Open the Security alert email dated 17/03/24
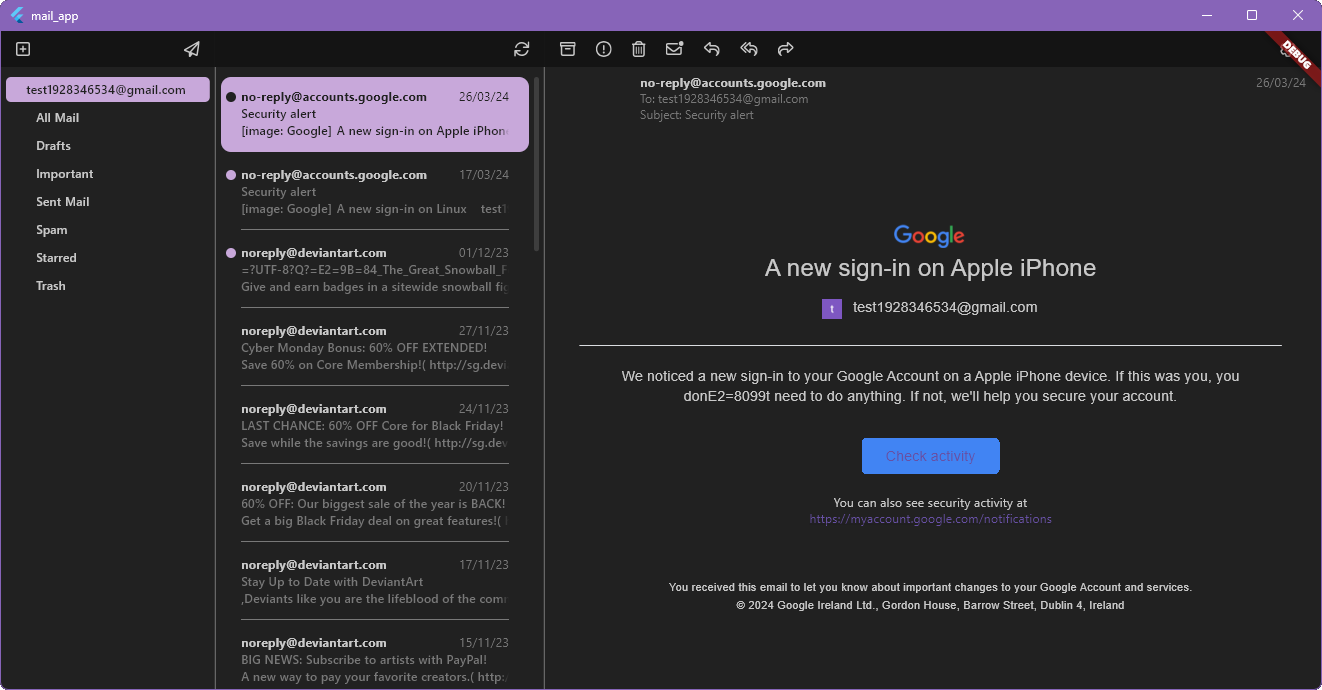1322x690 pixels. point(375,192)
